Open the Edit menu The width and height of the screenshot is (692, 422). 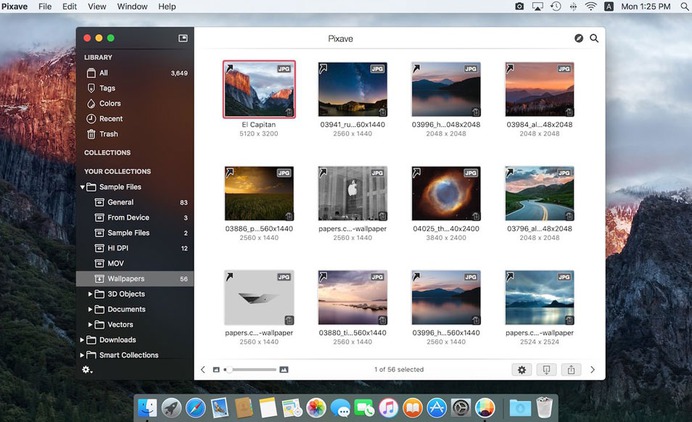pyautogui.click(x=69, y=7)
